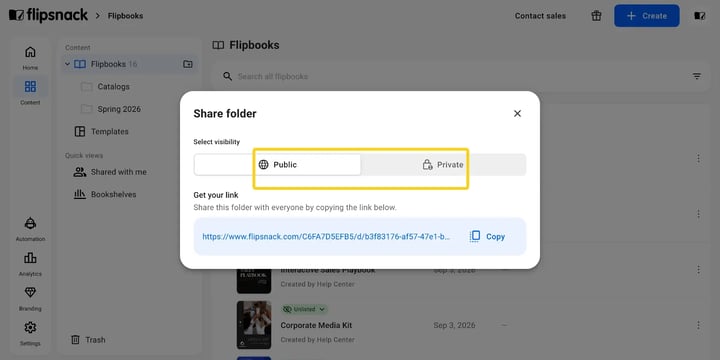Click Flipbooks in the breadcrumb
720x360 pixels.
125,16
